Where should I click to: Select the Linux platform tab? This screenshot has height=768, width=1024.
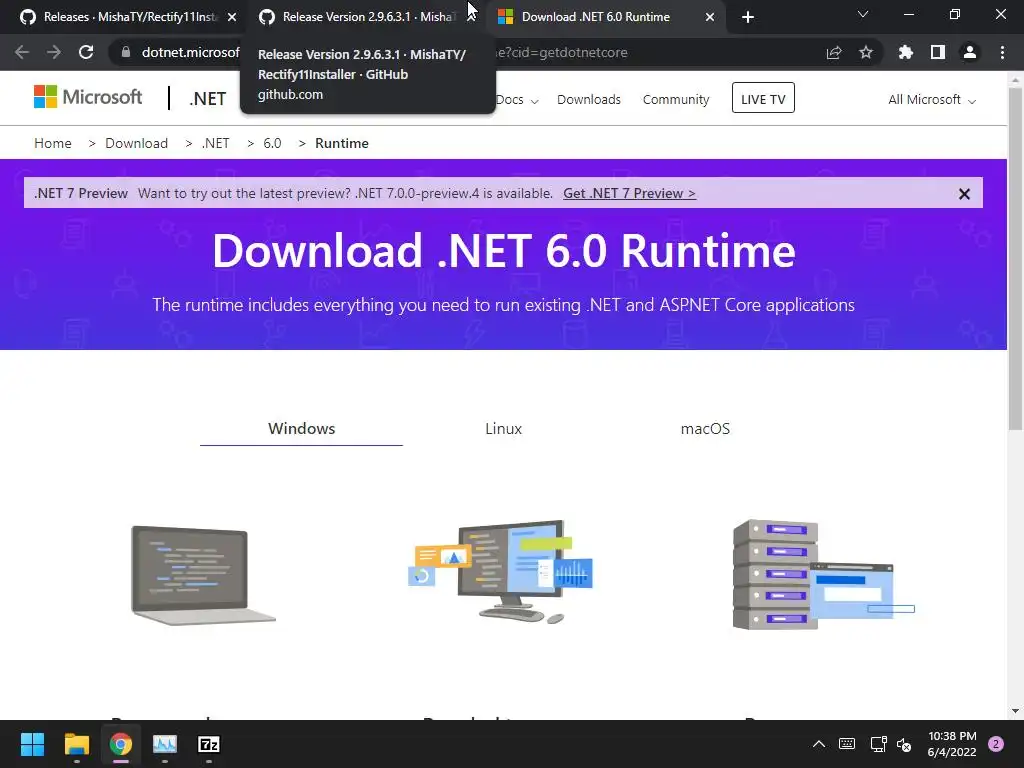[504, 428]
